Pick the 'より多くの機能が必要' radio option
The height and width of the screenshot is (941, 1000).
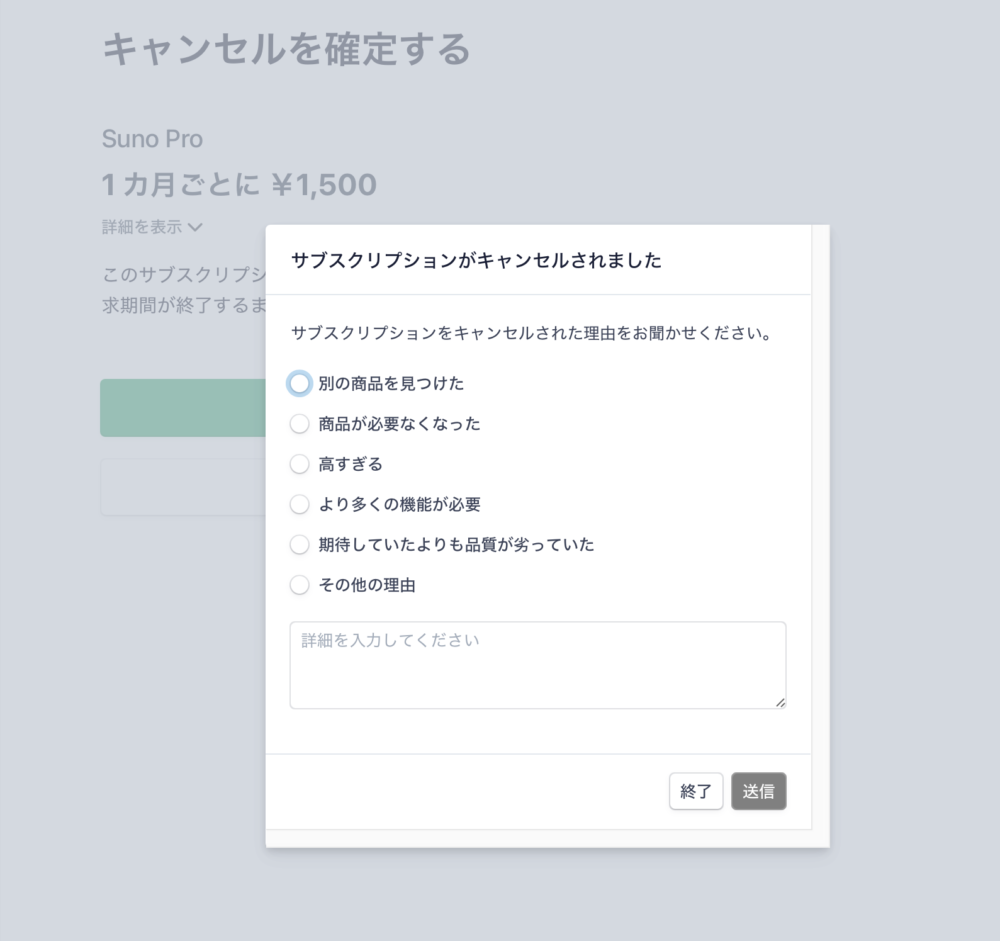pyautogui.click(x=299, y=505)
